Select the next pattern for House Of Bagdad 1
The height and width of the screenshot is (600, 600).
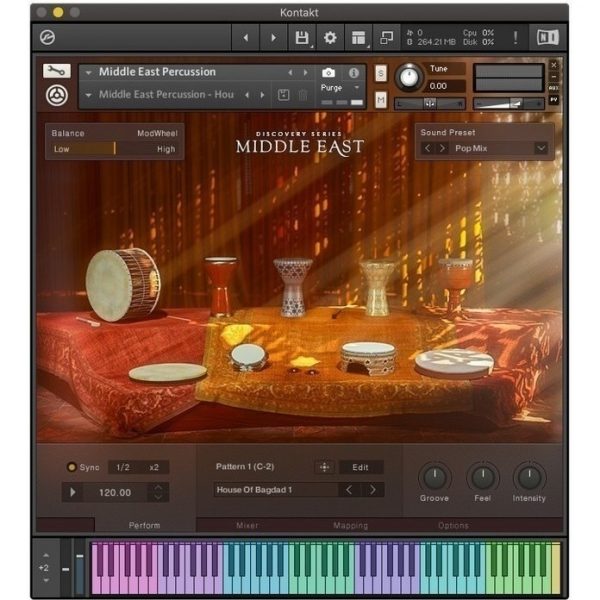pos(372,490)
